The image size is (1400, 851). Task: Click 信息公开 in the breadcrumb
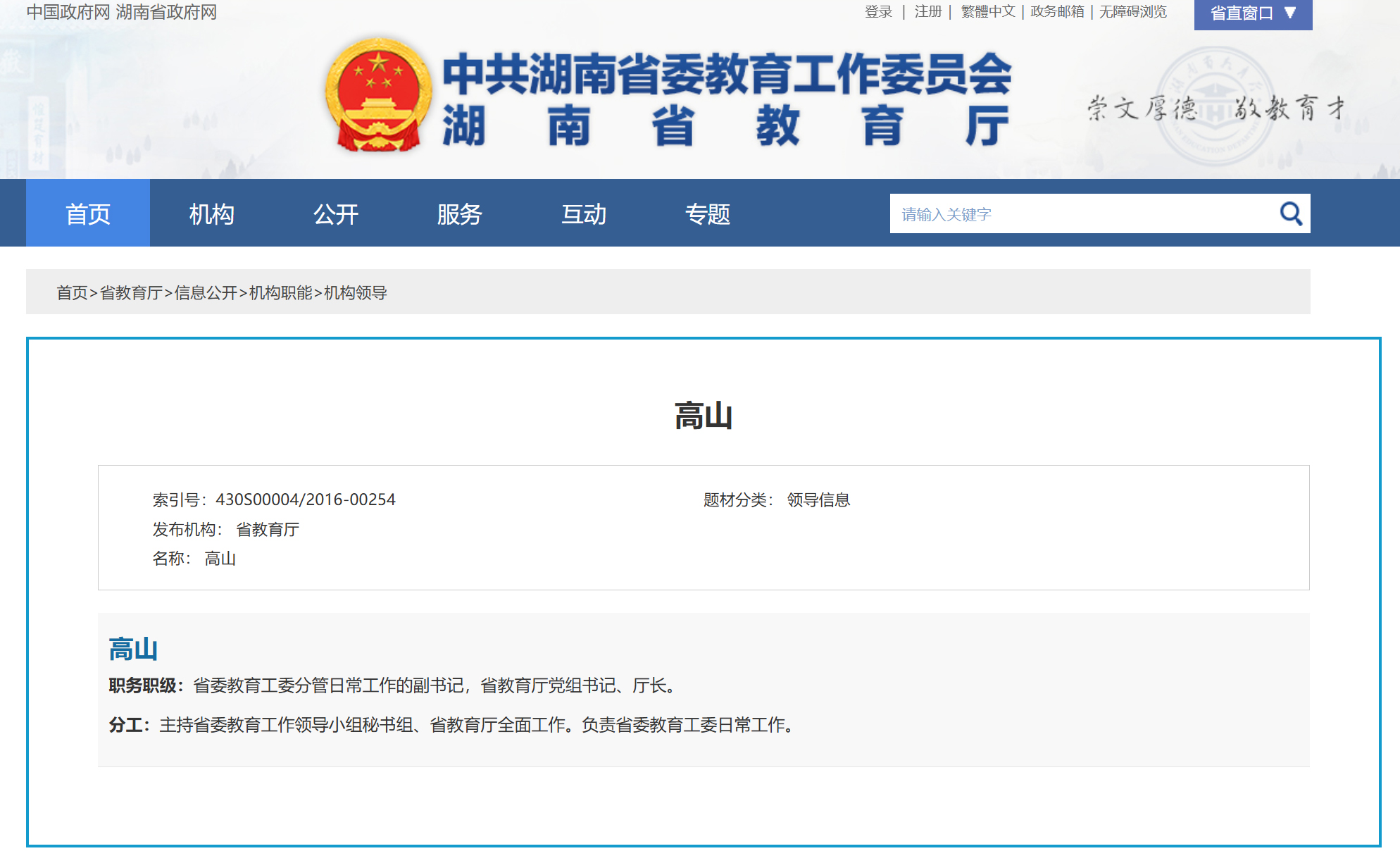point(206,292)
